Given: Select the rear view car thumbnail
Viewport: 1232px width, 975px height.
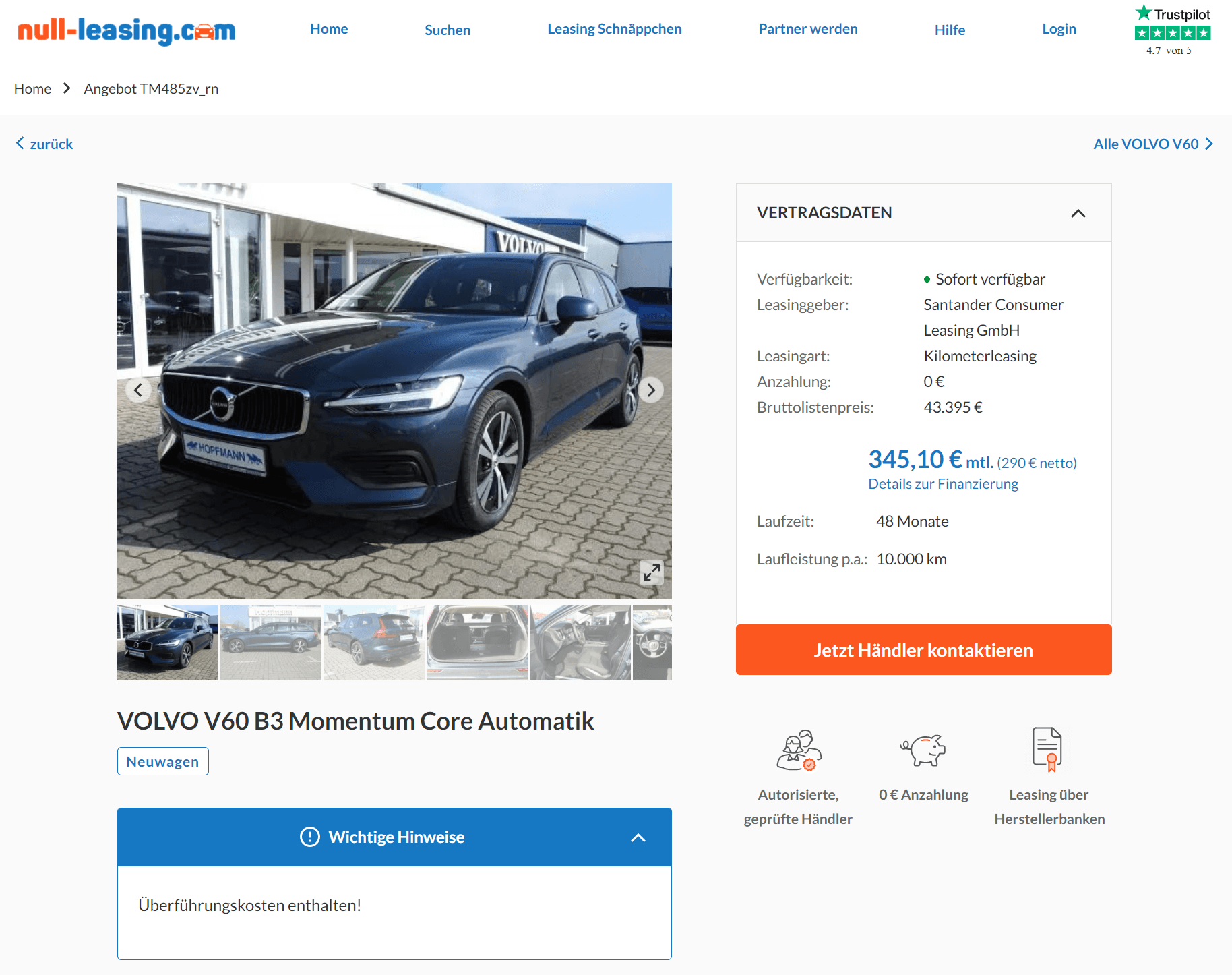Looking at the screenshot, I should click(374, 643).
